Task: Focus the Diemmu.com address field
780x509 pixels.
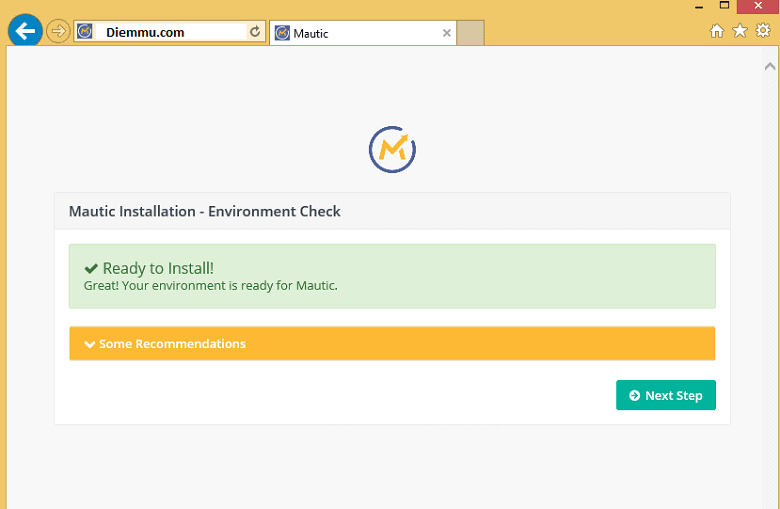Action: tap(169, 32)
